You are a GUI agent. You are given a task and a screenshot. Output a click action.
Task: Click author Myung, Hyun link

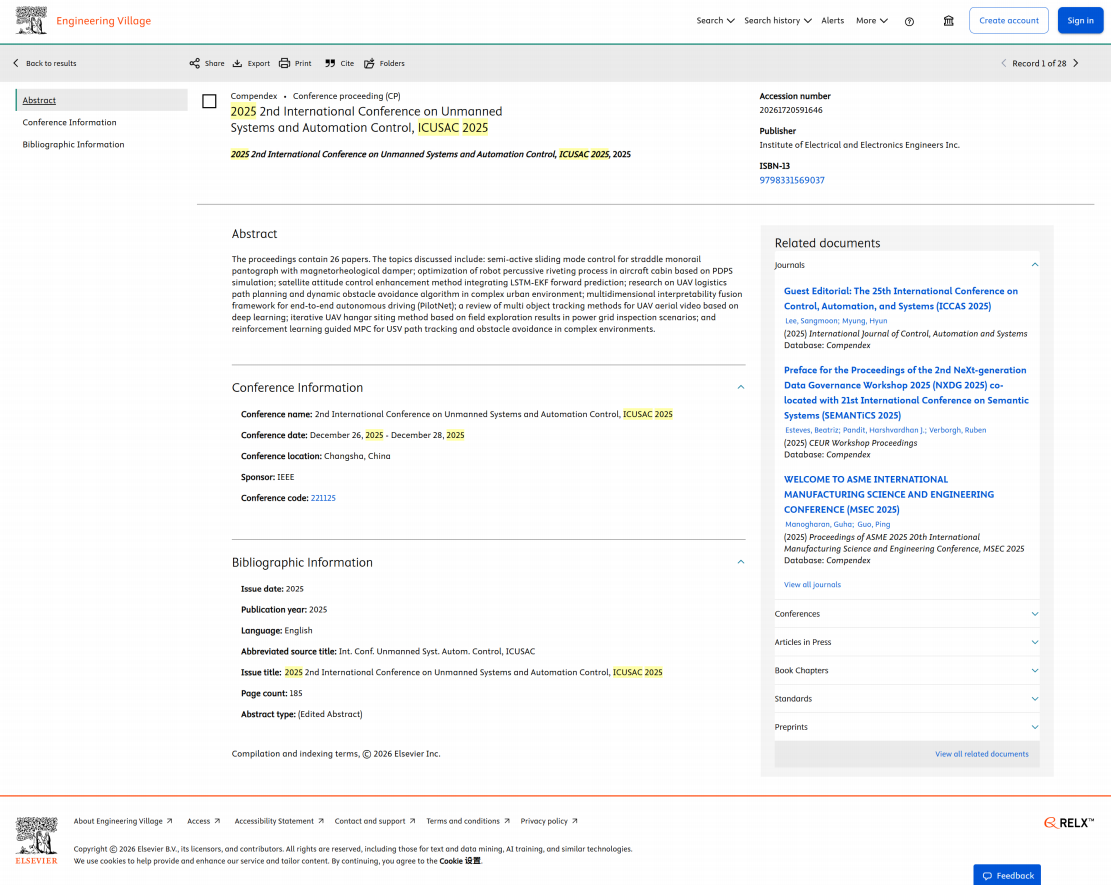864,321
